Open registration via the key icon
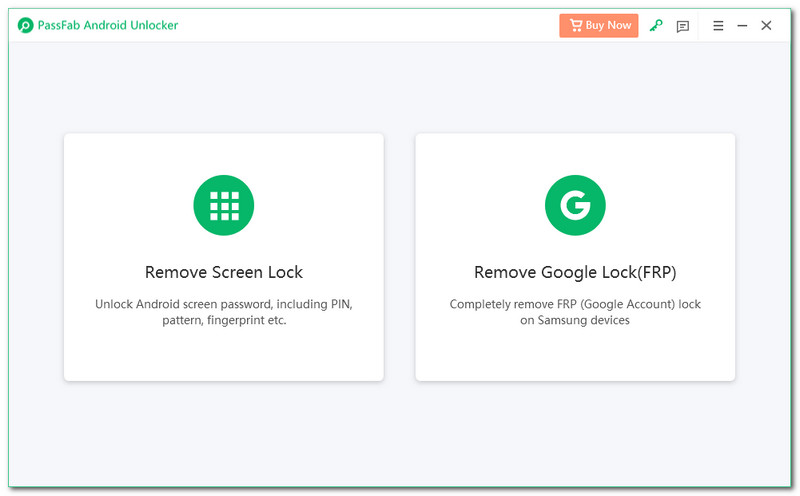 click(656, 26)
